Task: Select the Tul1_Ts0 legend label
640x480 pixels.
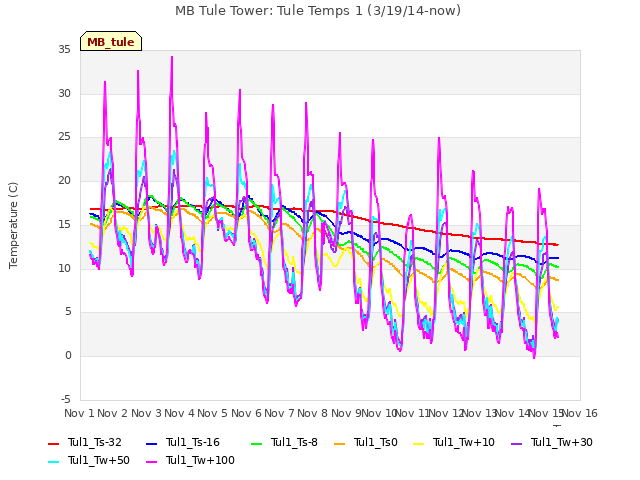Action: [x=376, y=442]
